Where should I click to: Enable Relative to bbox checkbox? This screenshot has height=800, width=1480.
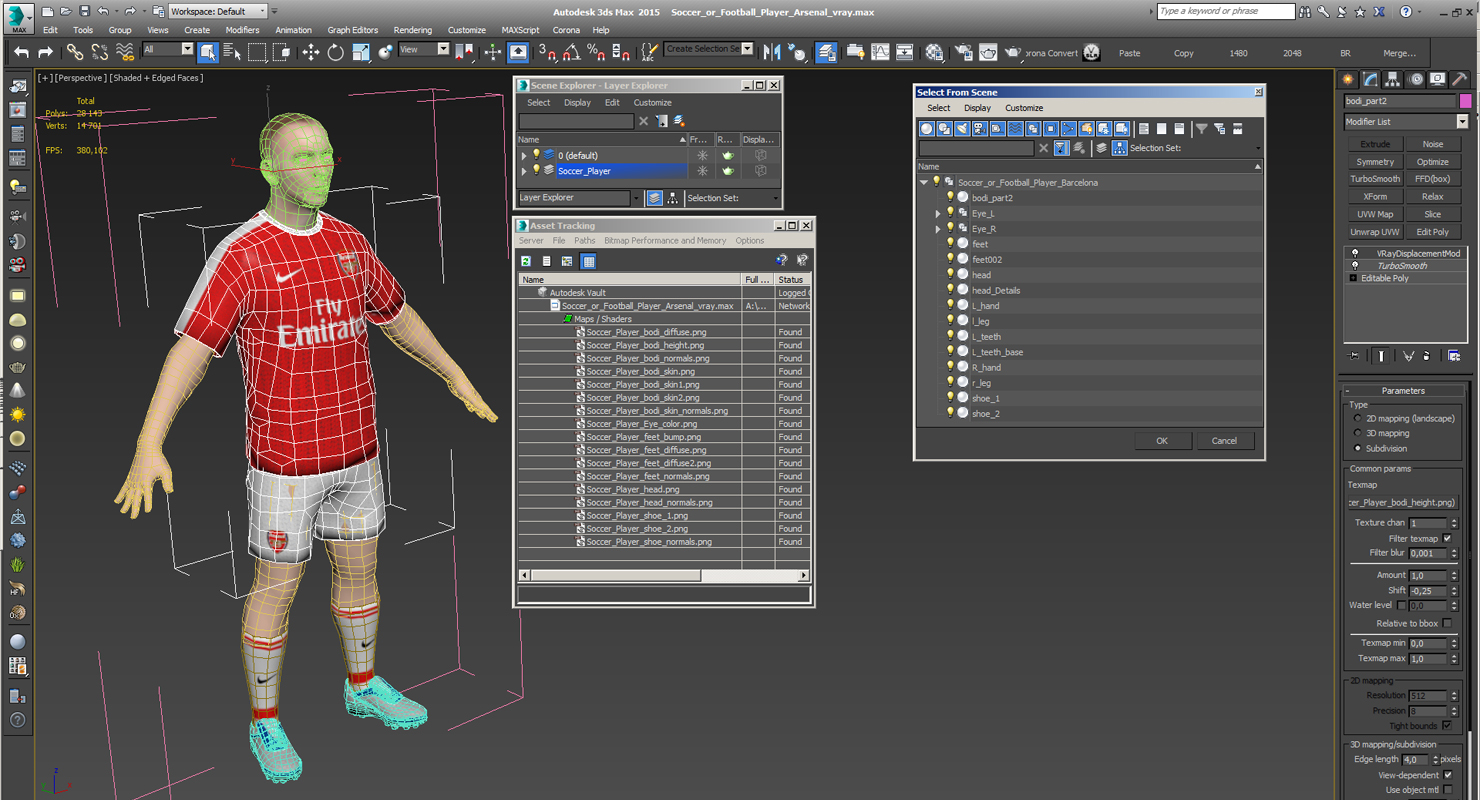1447,624
